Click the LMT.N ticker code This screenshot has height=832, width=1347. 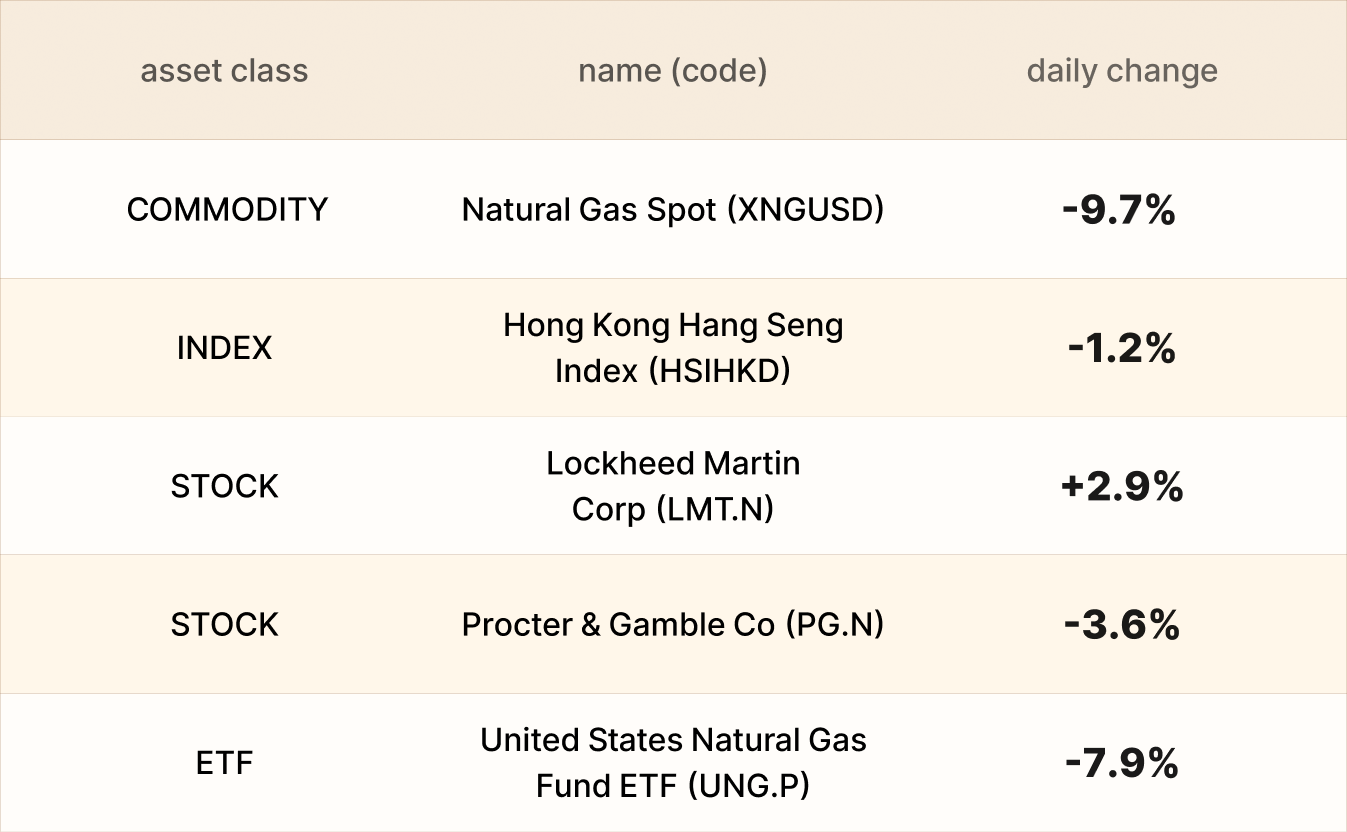click(x=716, y=509)
